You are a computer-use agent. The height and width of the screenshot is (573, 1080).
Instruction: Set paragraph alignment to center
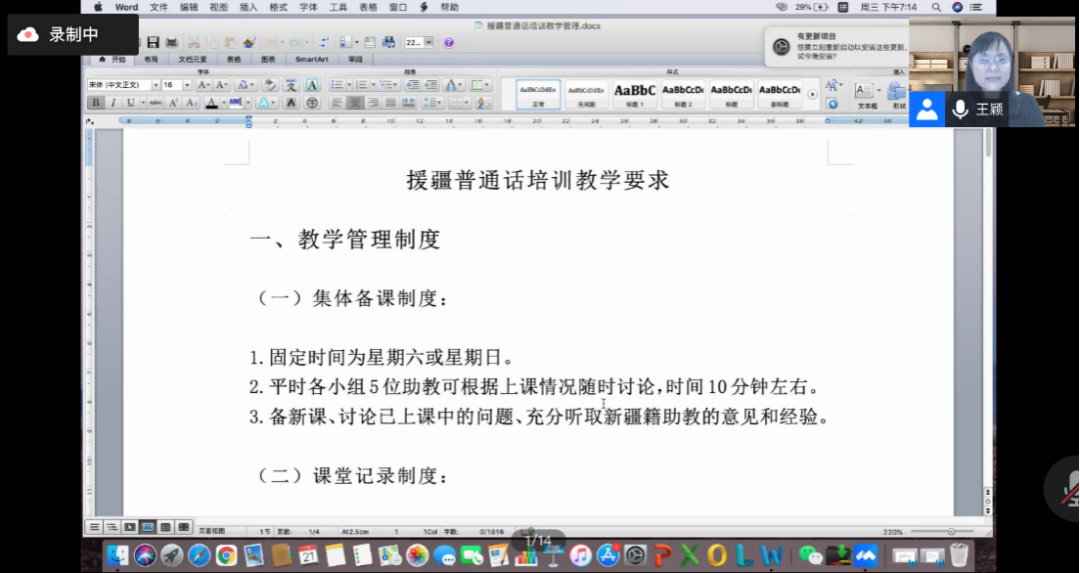click(355, 103)
